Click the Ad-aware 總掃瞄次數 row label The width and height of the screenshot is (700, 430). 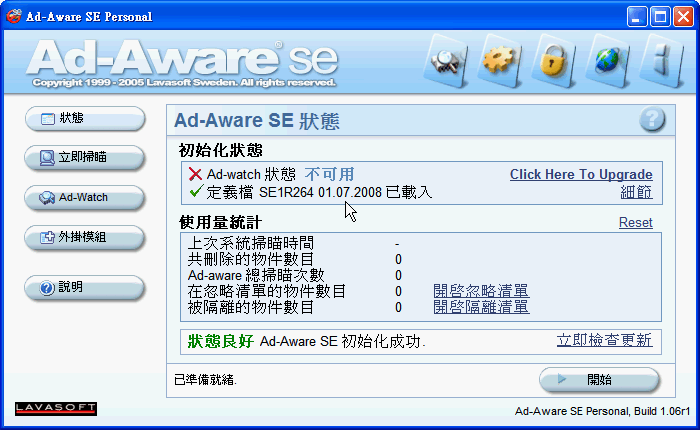pyautogui.click(x=256, y=276)
